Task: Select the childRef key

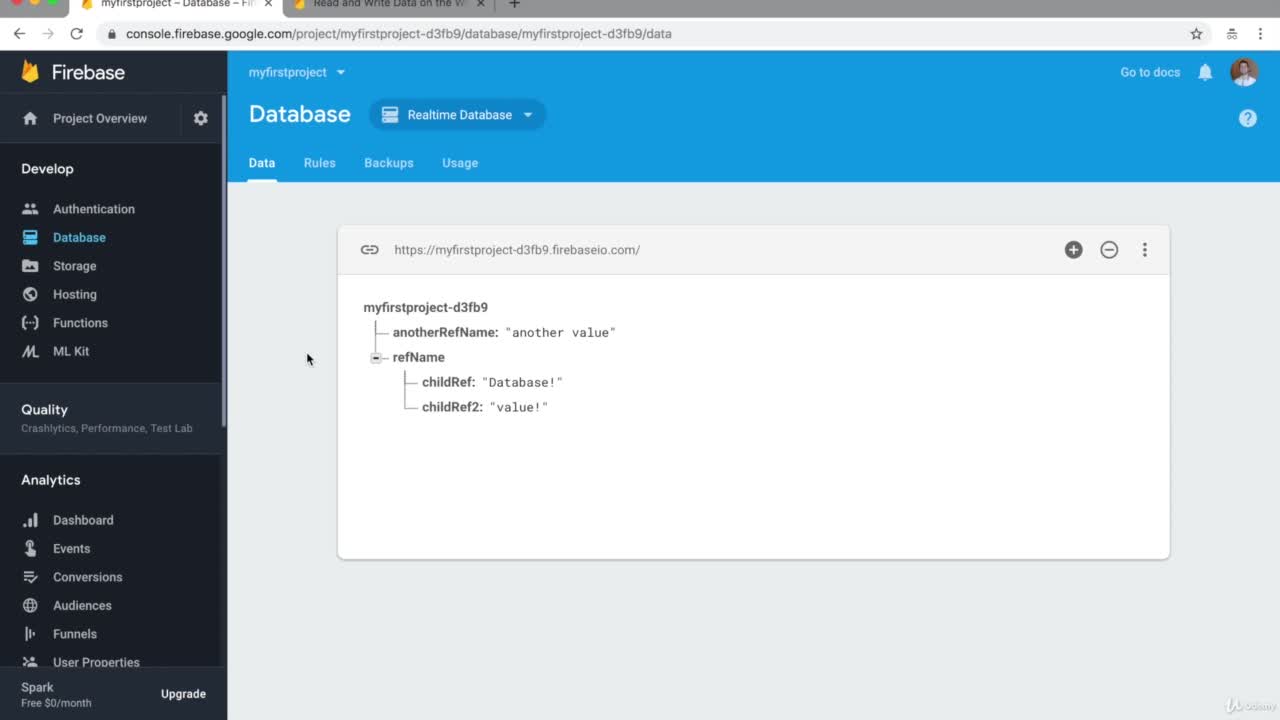Action: [448, 382]
